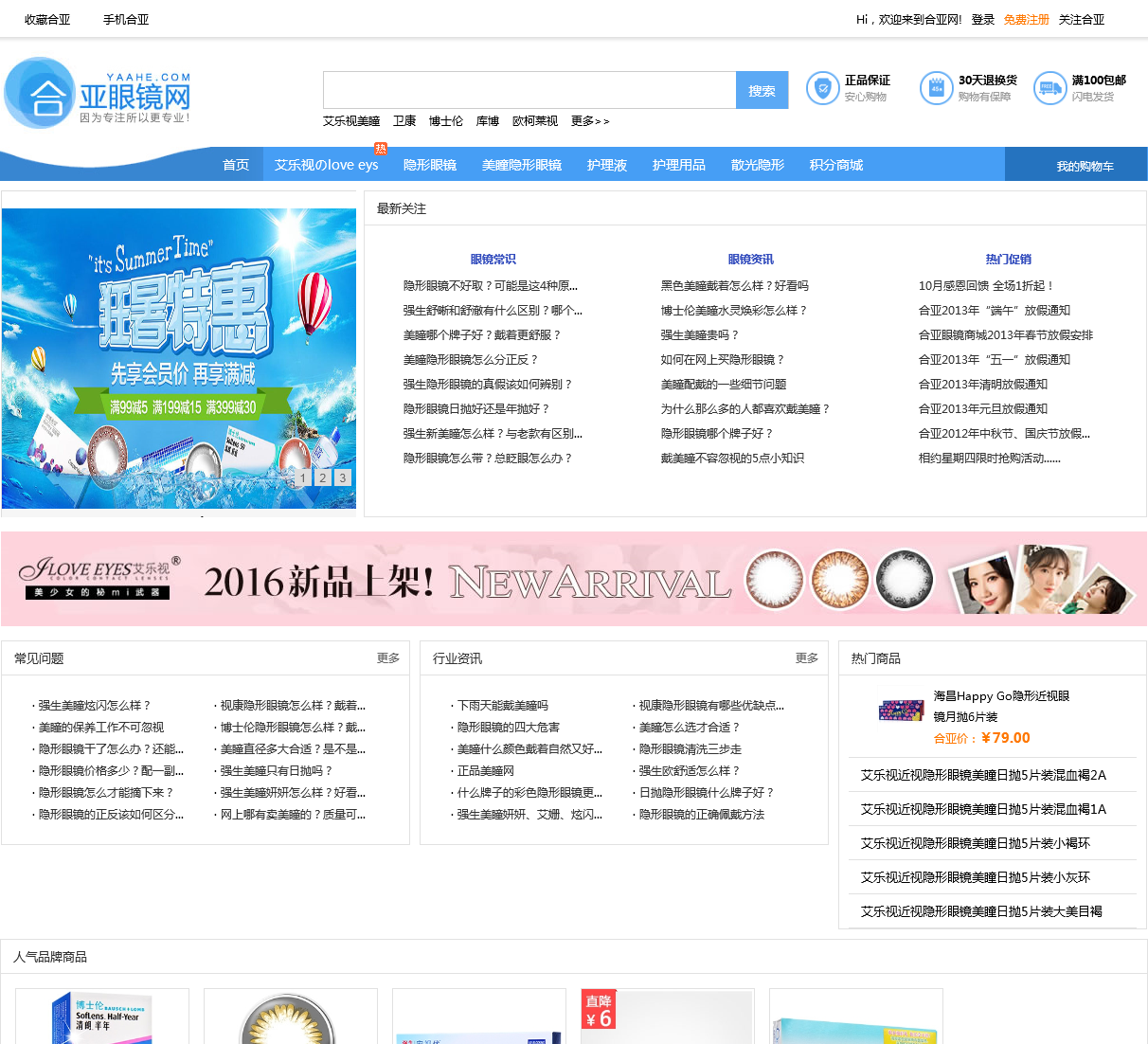Screen dimensions: 1148x1044
Task: Open the yellow contact lens product card
Action: (x=291, y=1017)
